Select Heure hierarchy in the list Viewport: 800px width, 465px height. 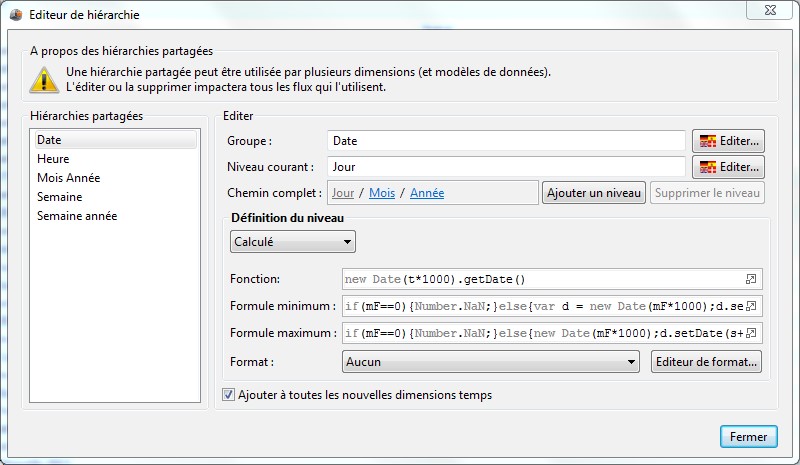tap(53, 159)
